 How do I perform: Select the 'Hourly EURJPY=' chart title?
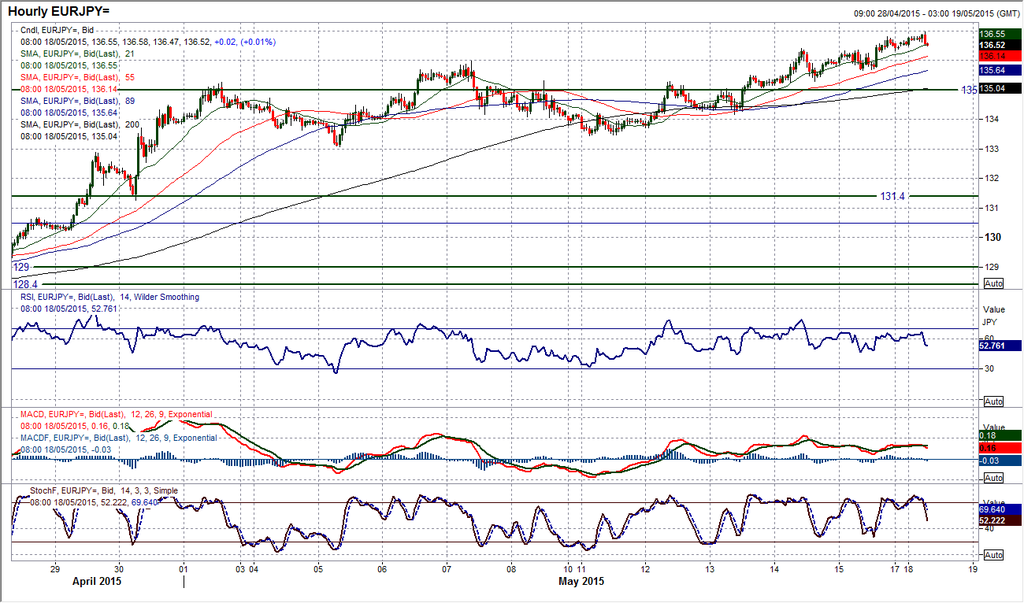[x=59, y=12]
